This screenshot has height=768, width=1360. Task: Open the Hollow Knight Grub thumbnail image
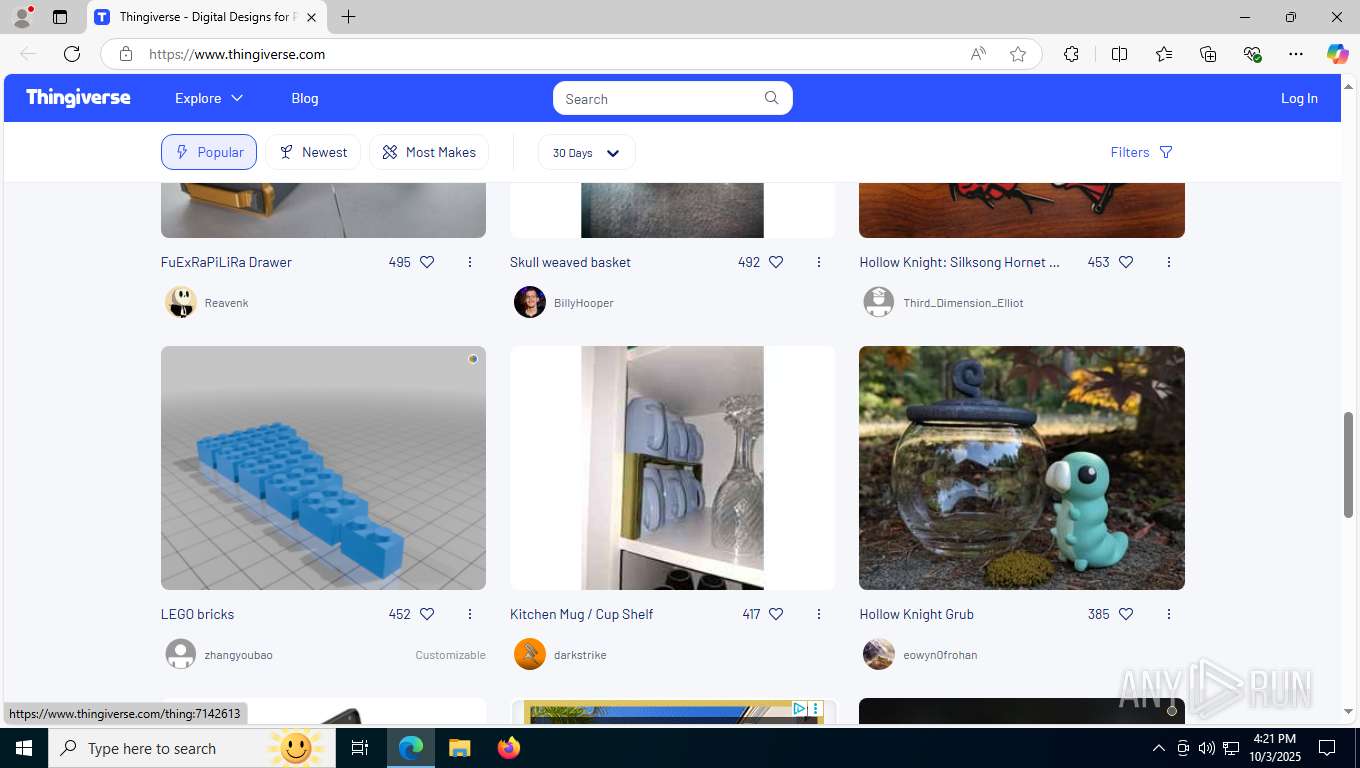click(x=1022, y=468)
